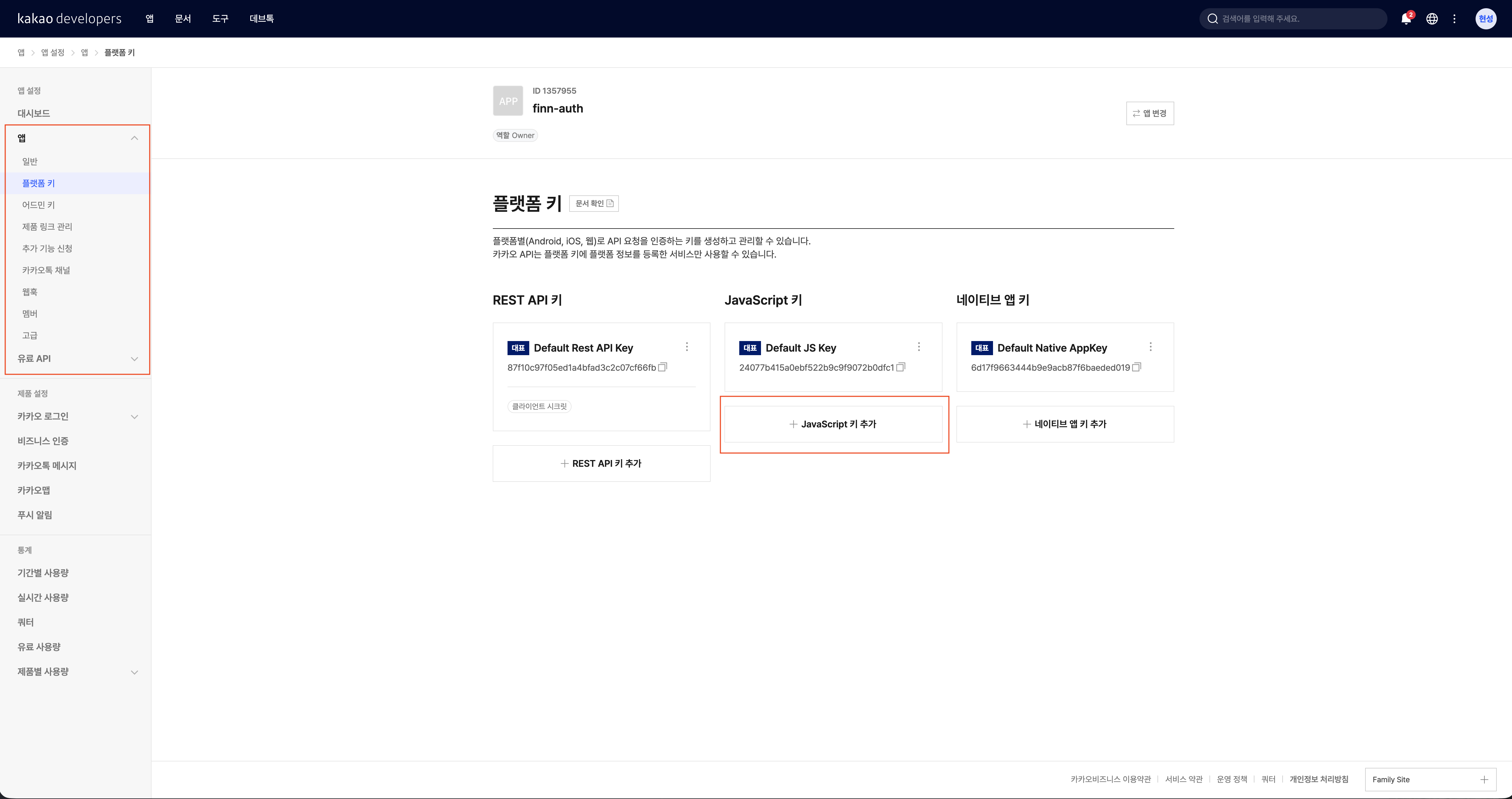
Task: Click the search input field
Action: (1293, 19)
